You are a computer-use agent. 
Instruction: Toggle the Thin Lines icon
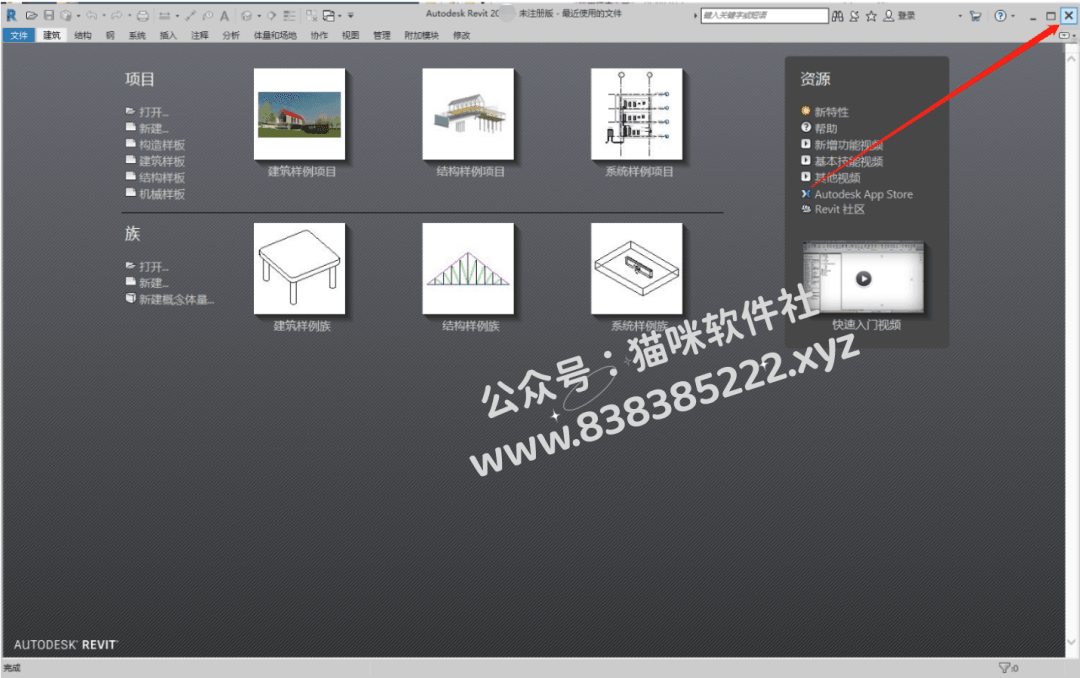click(289, 15)
